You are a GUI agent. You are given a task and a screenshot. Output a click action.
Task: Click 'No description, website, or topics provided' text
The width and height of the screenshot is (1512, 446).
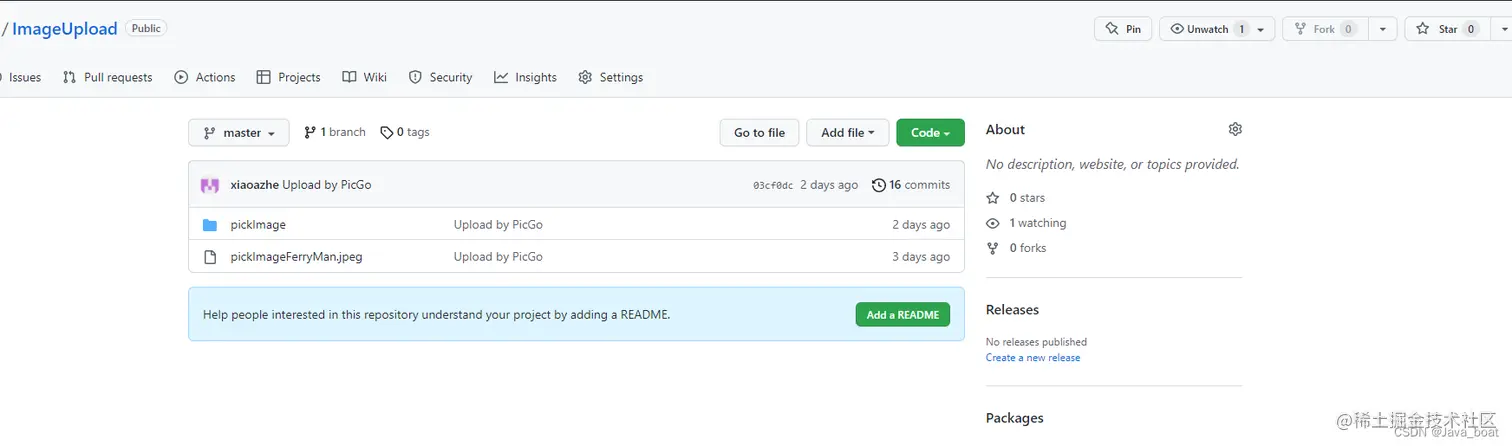[1113, 164]
